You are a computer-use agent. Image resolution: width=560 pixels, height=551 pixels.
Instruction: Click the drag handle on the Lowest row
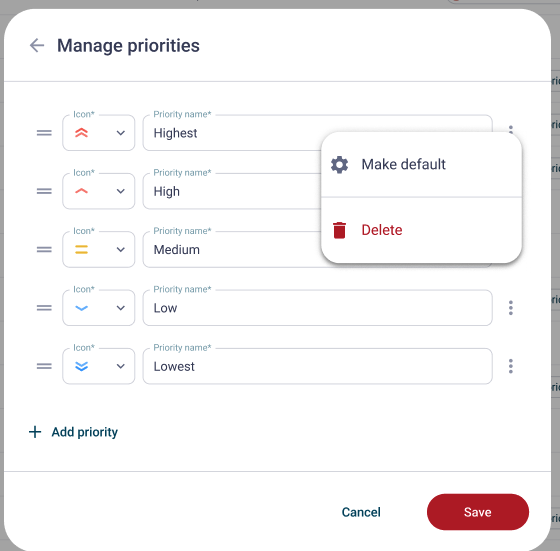pyautogui.click(x=44, y=366)
